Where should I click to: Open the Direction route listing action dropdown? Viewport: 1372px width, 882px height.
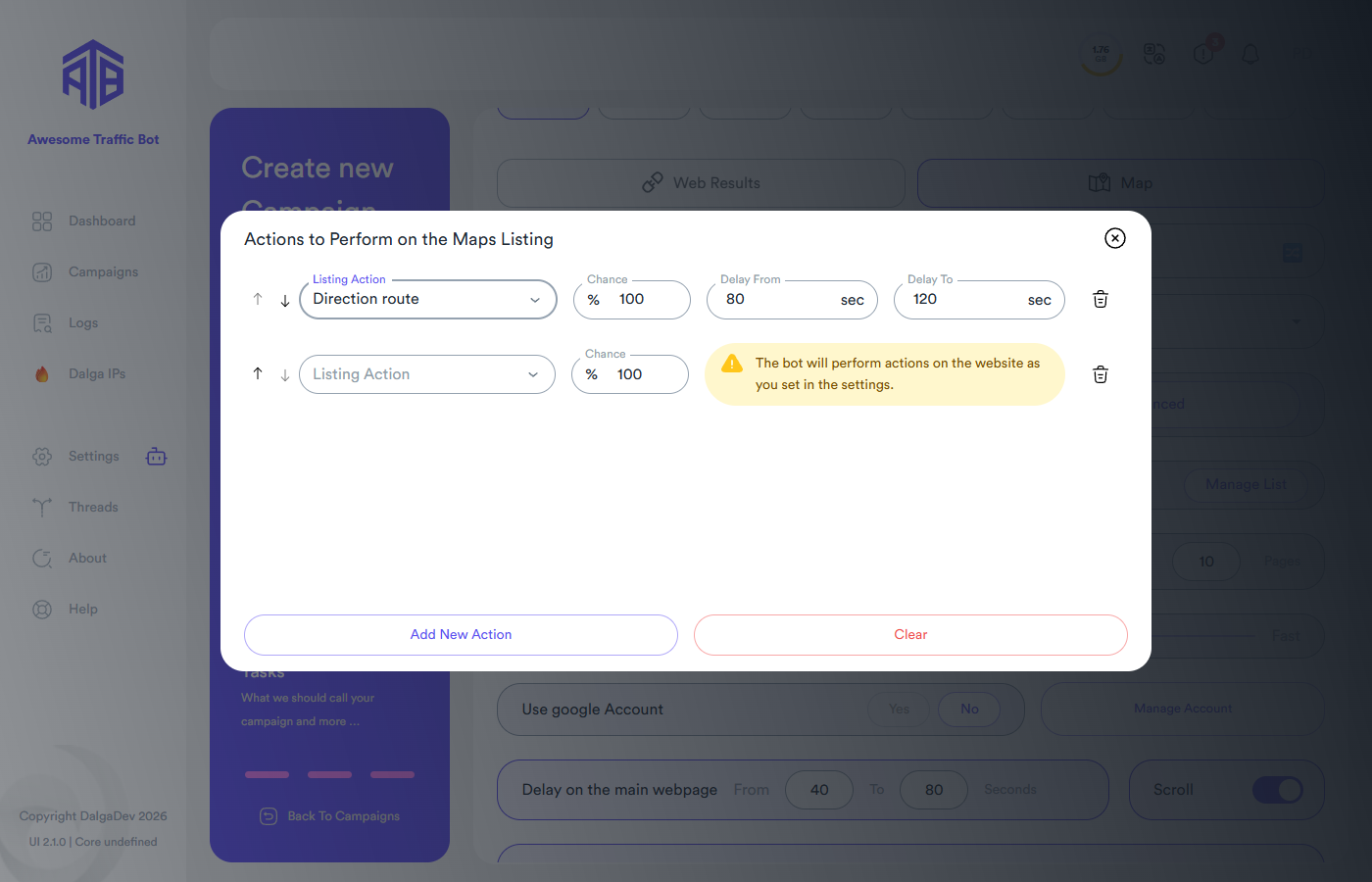(x=428, y=299)
